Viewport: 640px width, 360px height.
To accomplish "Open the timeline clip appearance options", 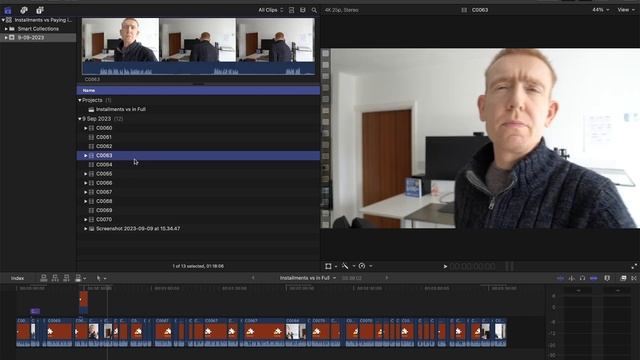I will pos(607,278).
